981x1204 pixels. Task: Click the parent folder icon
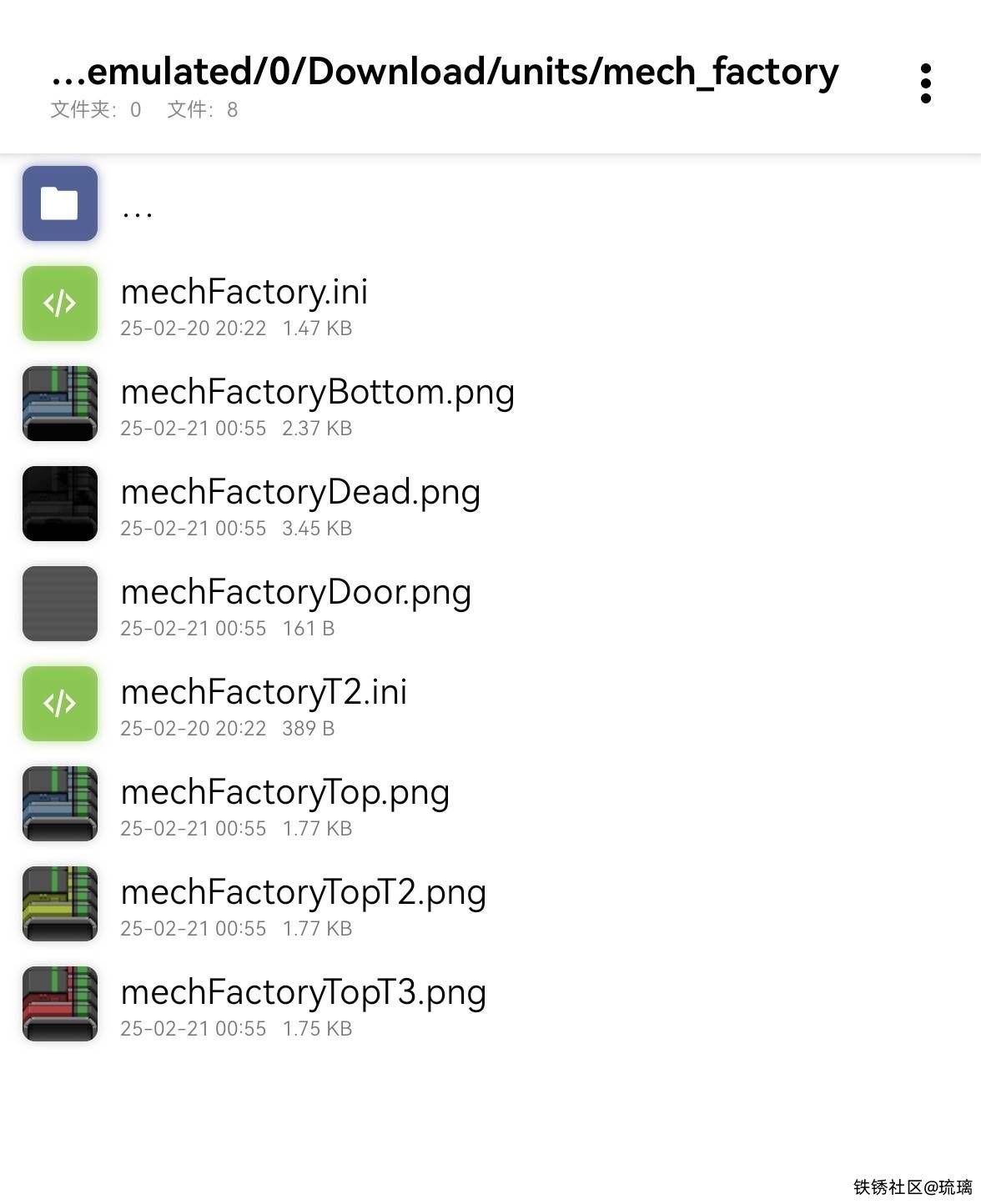point(60,203)
